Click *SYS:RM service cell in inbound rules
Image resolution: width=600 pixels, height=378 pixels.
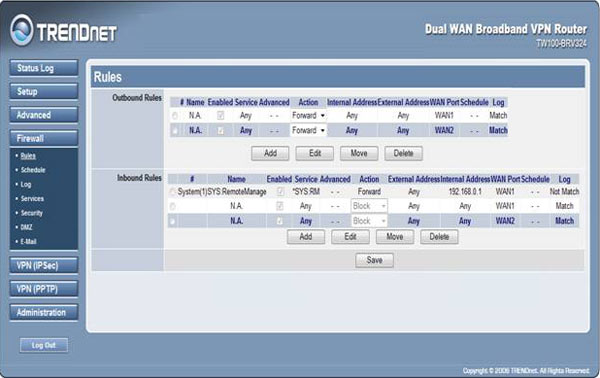point(306,191)
